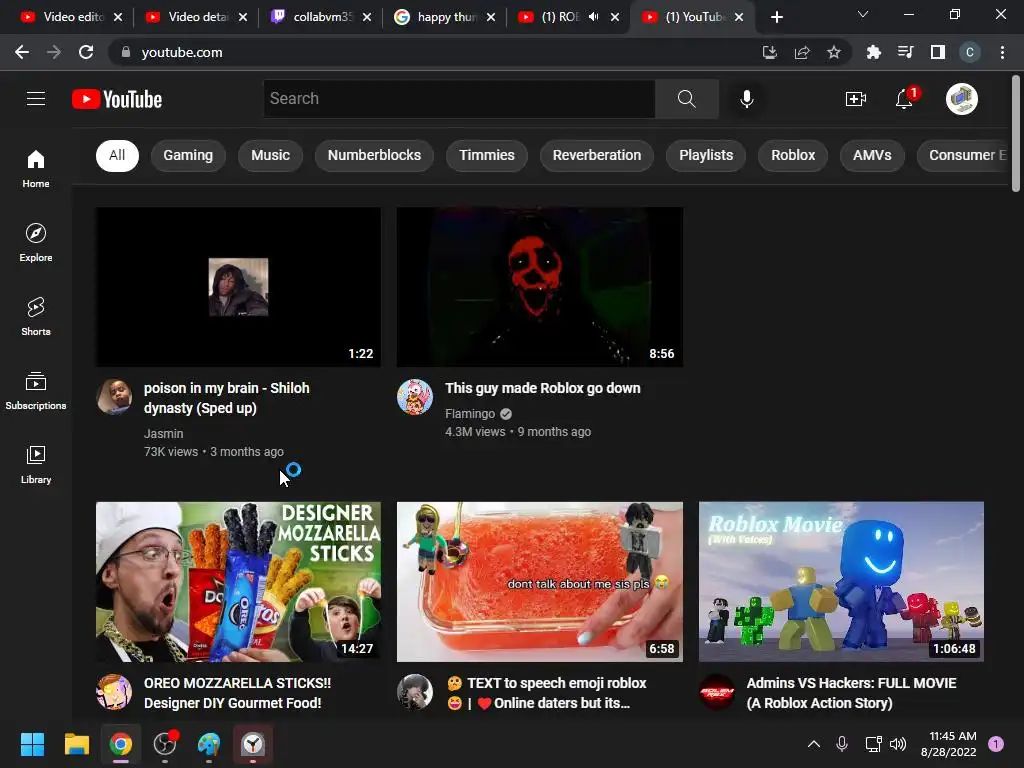Open Subscriptions in the sidebar
1024x768 pixels.
tap(36, 390)
